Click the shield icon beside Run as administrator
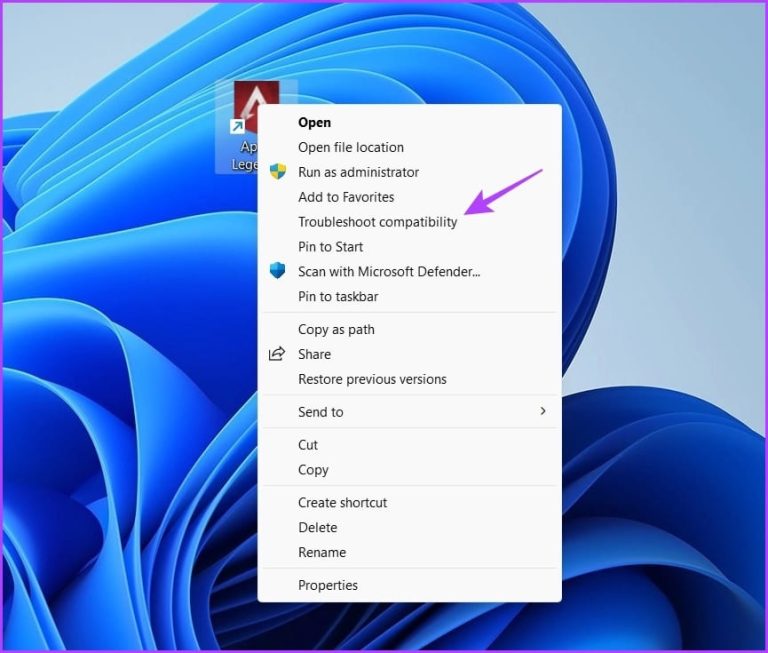 (x=278, y=172)
